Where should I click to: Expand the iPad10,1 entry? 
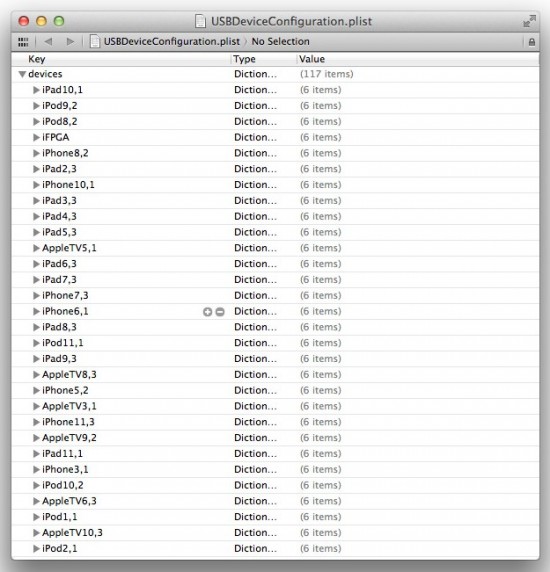(x=36, y=90)
